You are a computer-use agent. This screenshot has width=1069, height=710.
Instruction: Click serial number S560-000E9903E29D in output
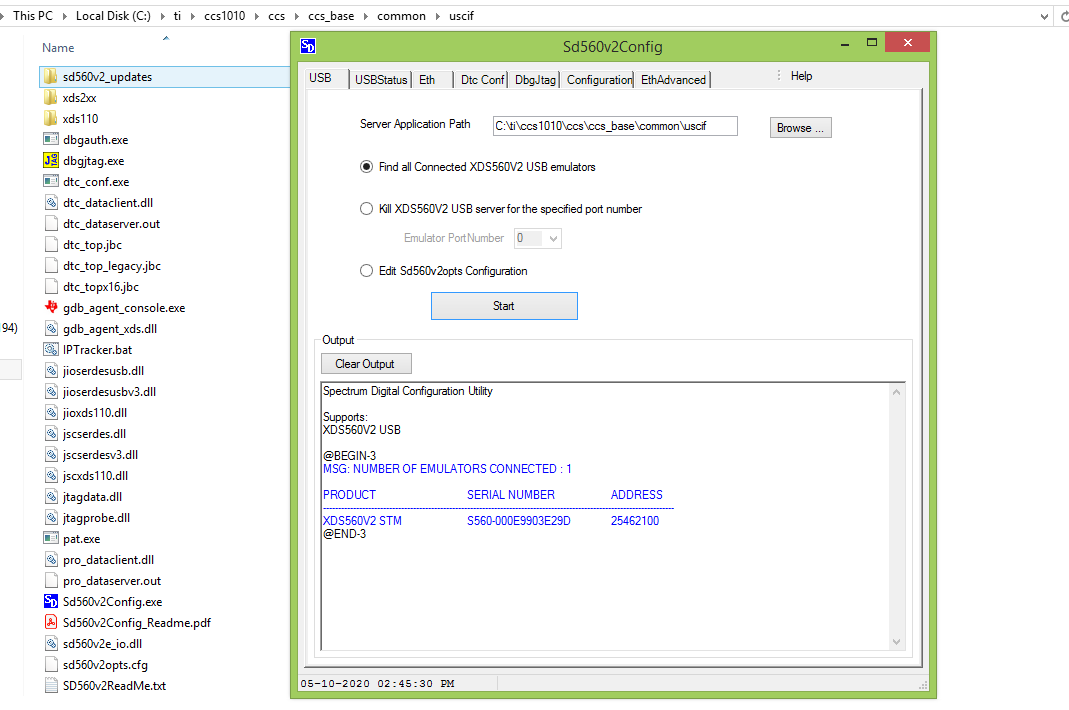pyautogui.click(x=519, y=521)
